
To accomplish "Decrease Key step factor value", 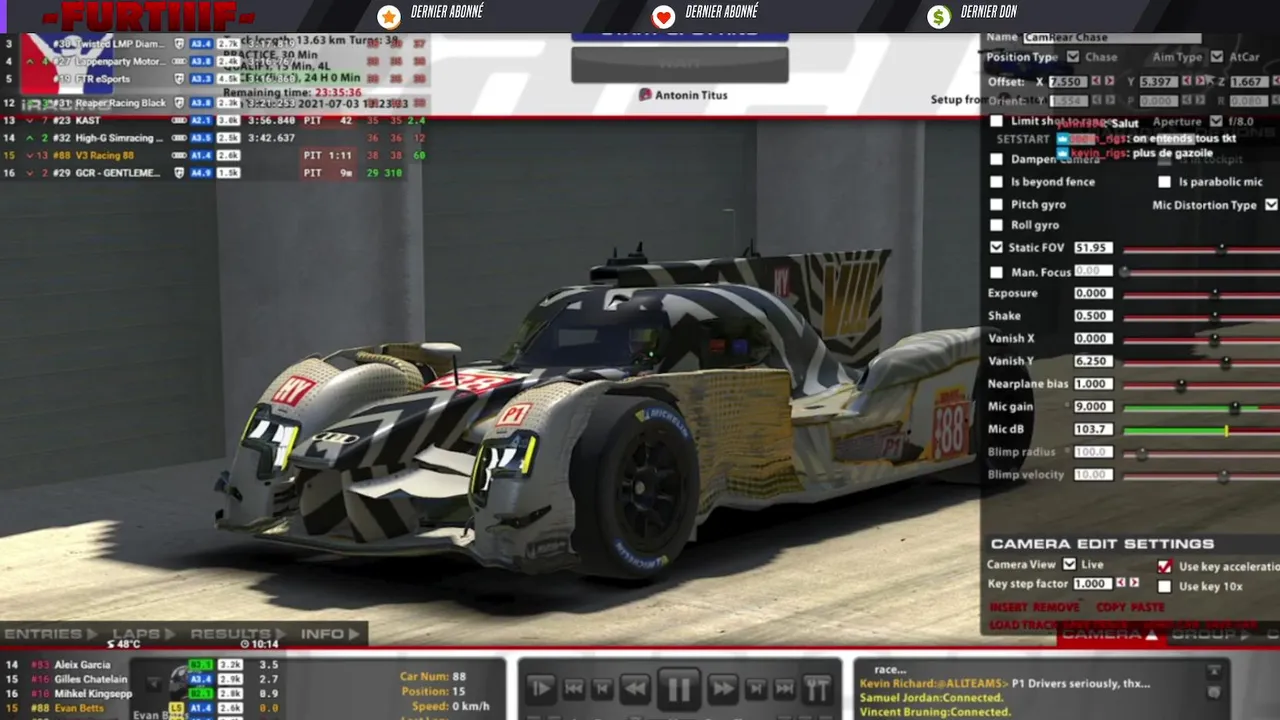I will pyautogui.click(x=1121, y=582).
